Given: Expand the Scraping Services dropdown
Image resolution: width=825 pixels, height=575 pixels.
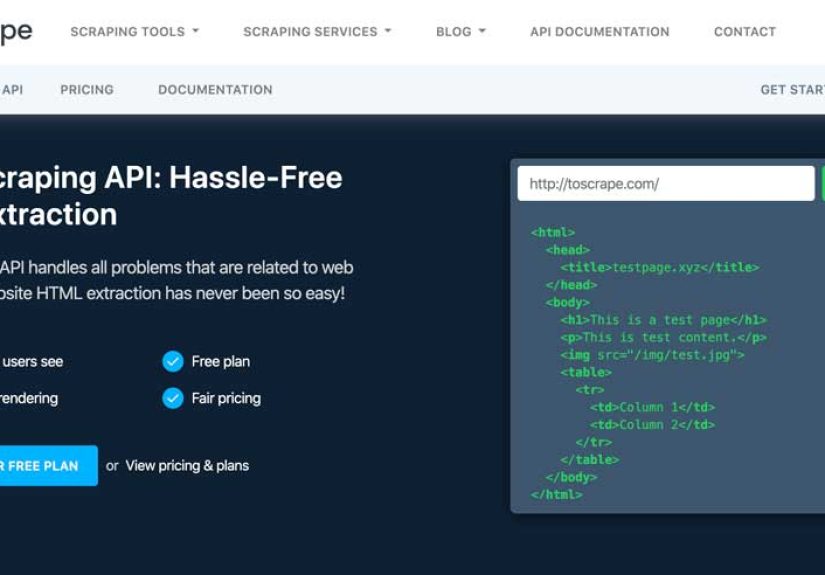Looking at the screenshot, I should tap(317, 32).
